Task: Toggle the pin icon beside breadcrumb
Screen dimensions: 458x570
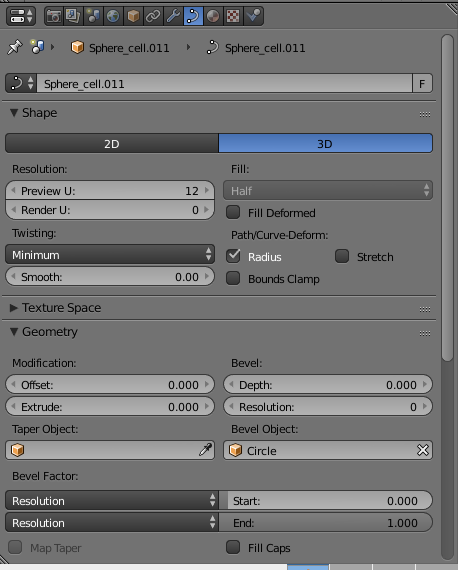Action: click(x=15, y=47)
